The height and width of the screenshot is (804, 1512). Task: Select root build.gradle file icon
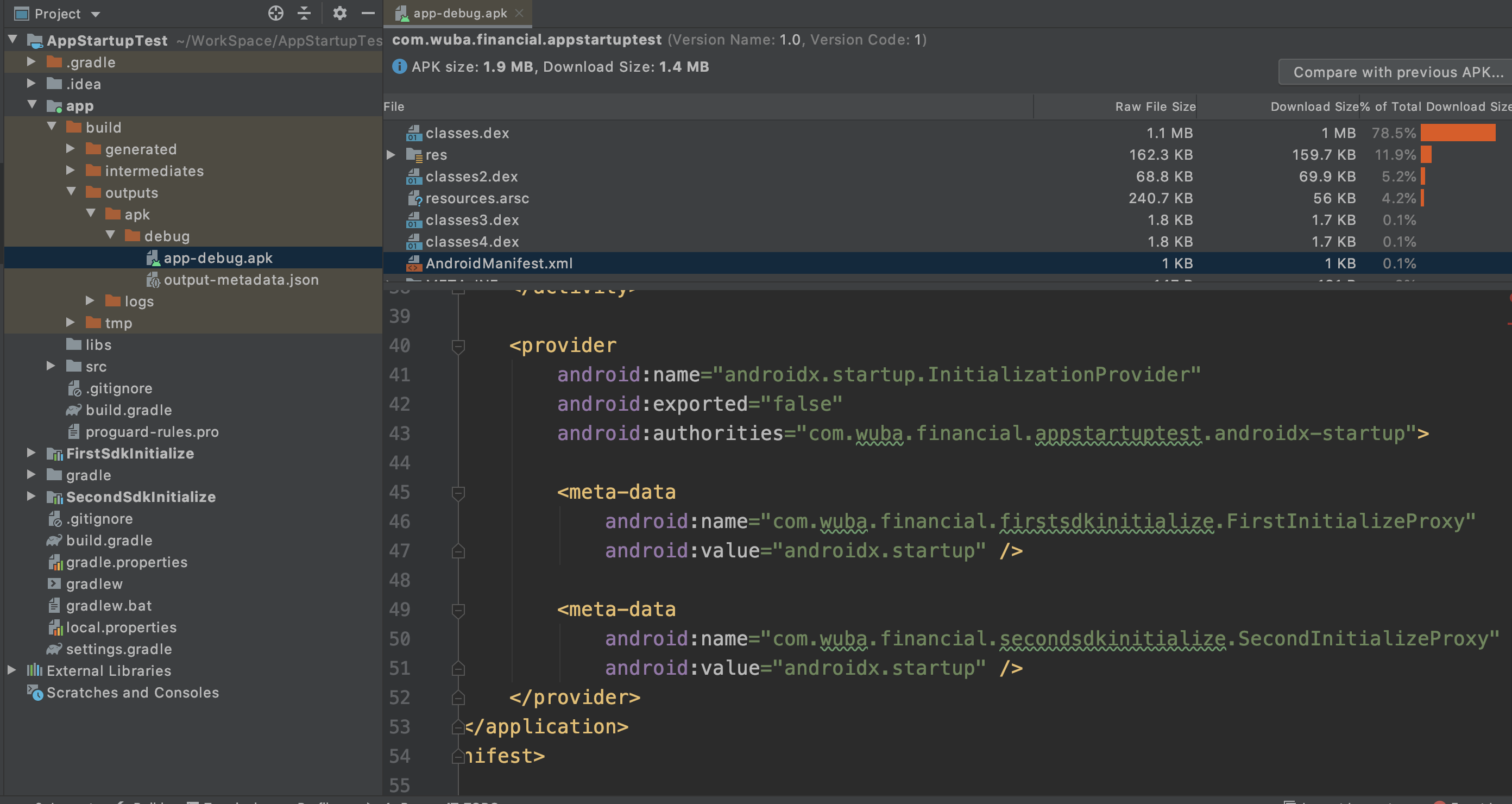[x=55, y=541]
